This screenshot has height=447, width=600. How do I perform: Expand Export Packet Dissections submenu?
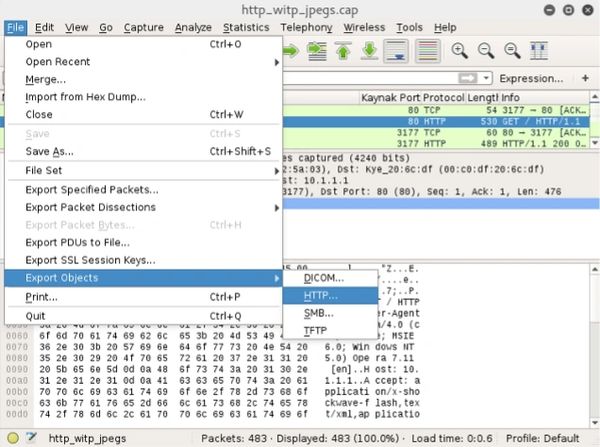pyautogui.click(x=143, y=207)
